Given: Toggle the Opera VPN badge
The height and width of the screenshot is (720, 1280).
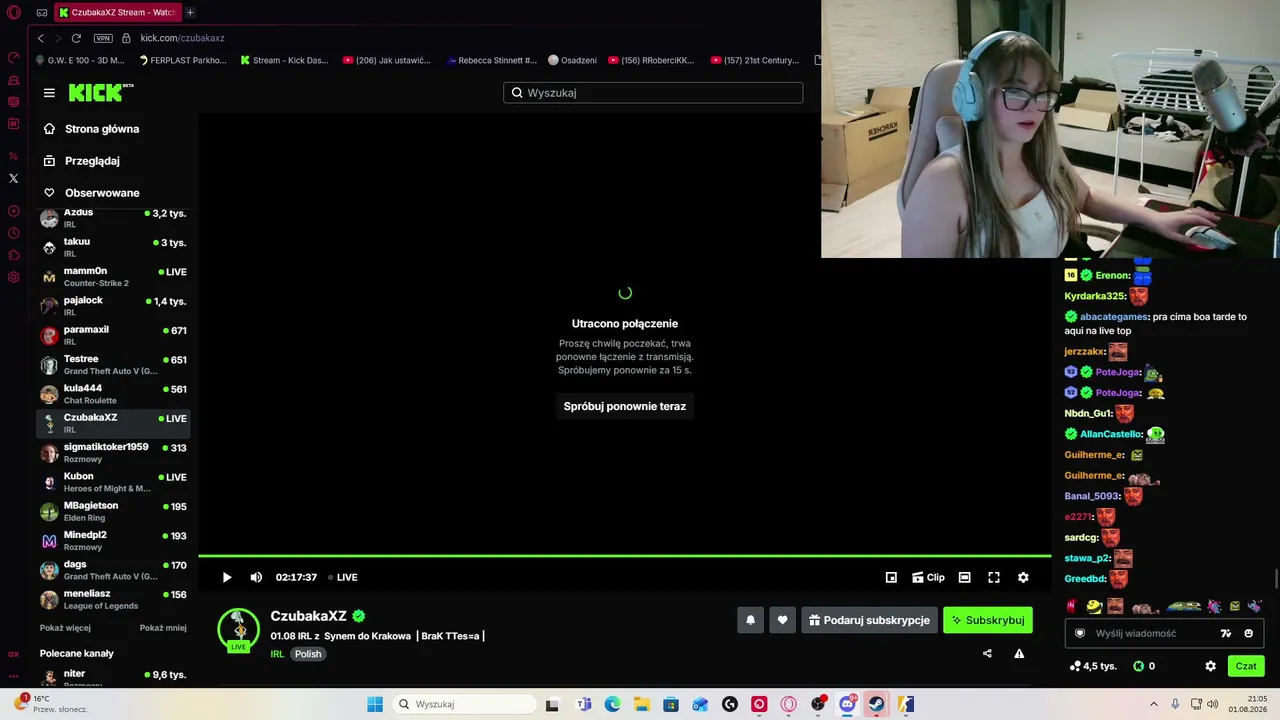Looking at the screenshot, I should (103, 38).
